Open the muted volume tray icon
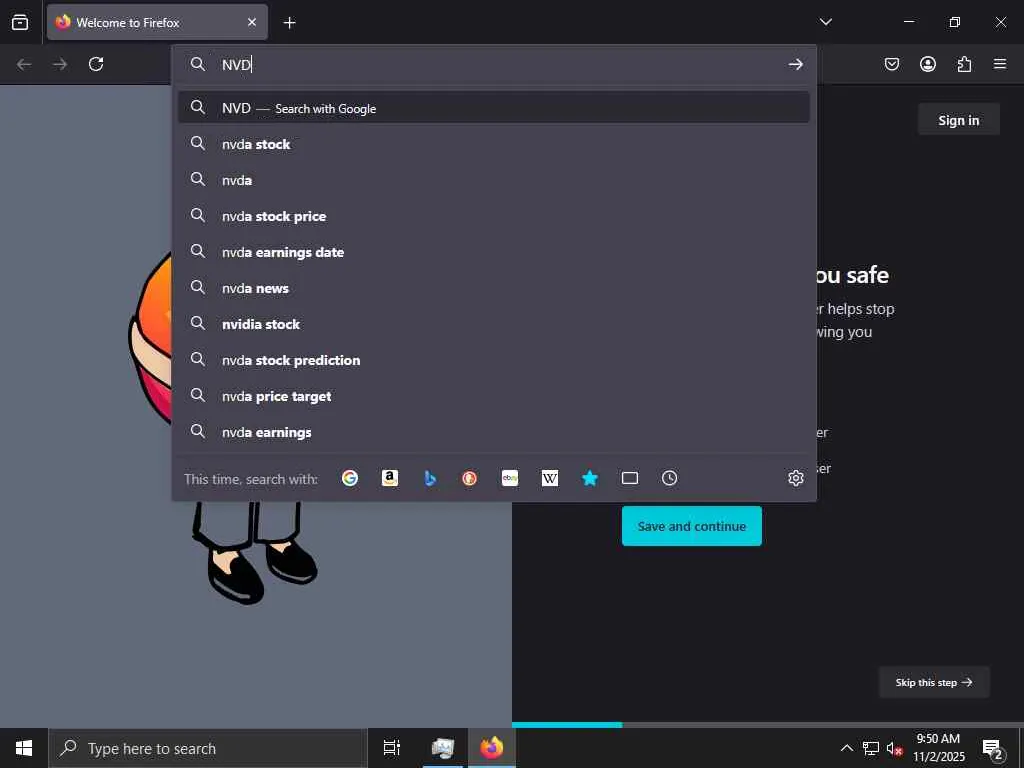Viewport: 1024px width, 768px height. [895, 748]
